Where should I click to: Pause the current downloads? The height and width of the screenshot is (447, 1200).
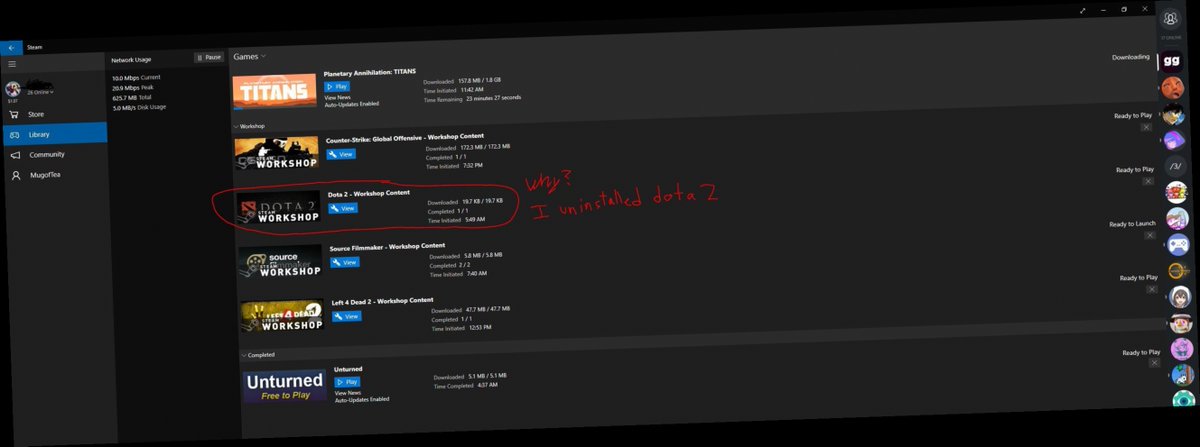click(x=209, y=57)
